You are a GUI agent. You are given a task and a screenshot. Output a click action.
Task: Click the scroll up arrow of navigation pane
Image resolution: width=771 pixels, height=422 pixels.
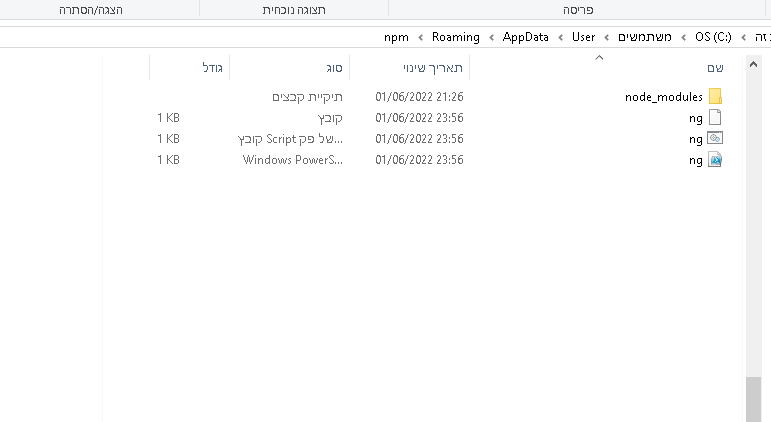click(x=753, y=64)
